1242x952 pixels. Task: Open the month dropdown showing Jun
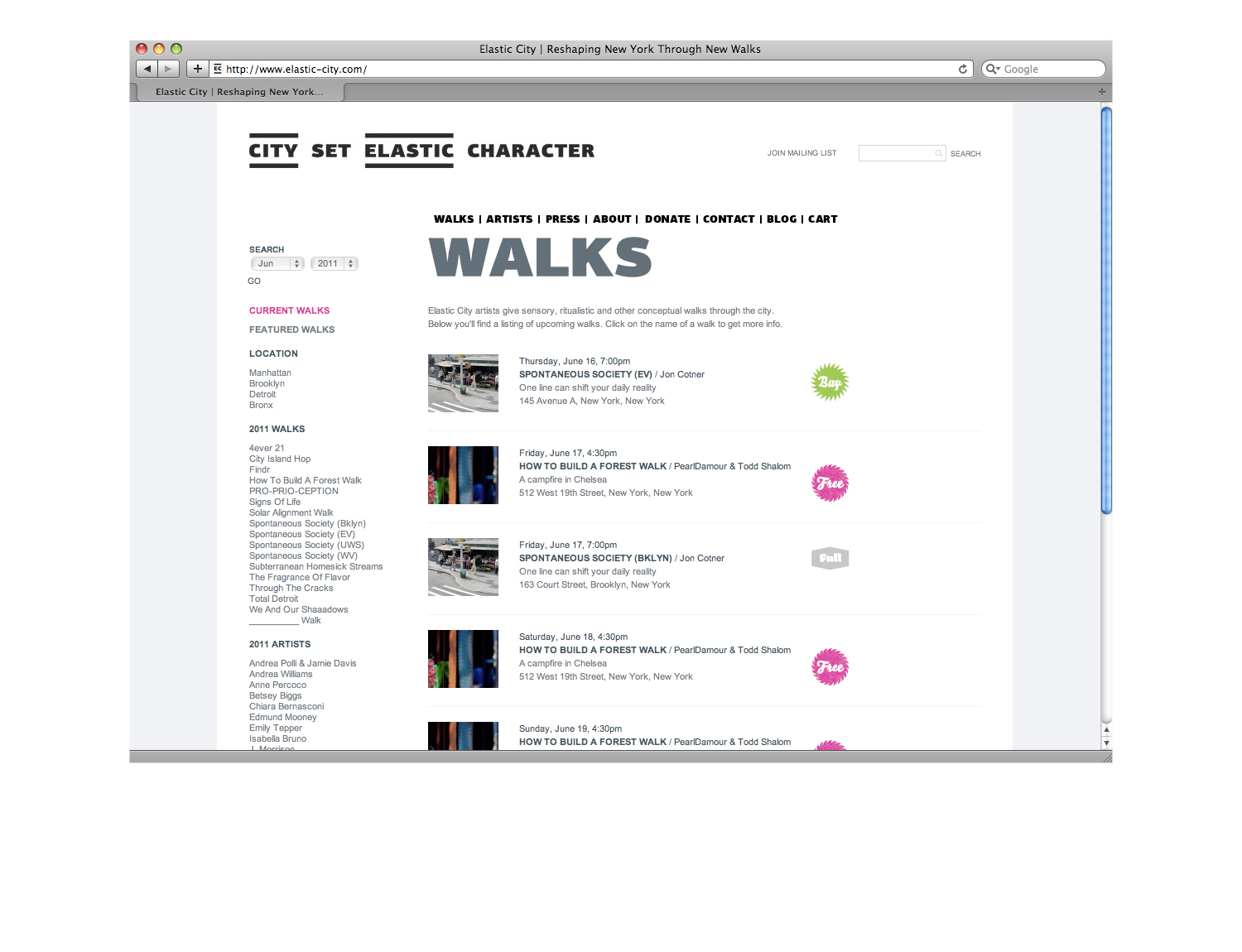pyautogui.click(x=277, y=263)
